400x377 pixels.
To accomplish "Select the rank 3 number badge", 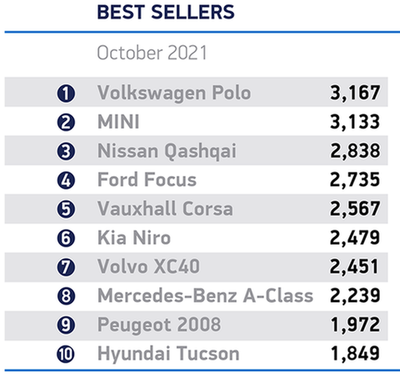I will tap(66, 151).
